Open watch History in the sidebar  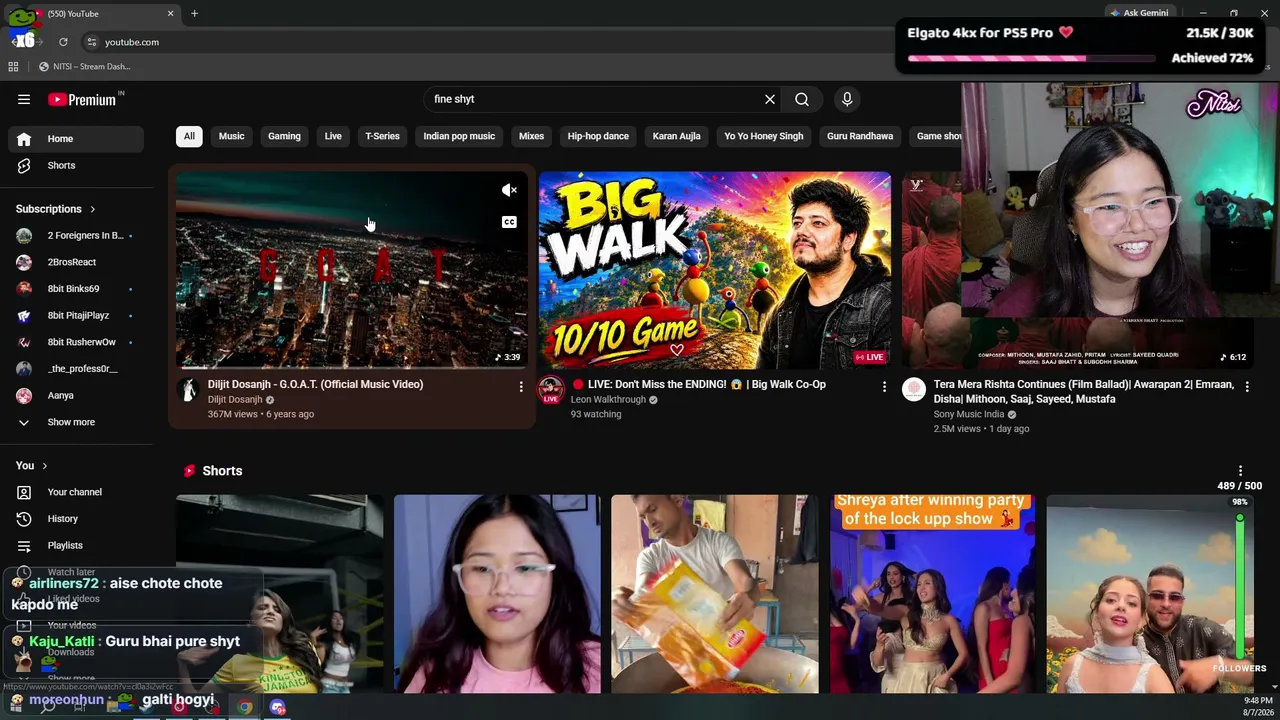76,519
